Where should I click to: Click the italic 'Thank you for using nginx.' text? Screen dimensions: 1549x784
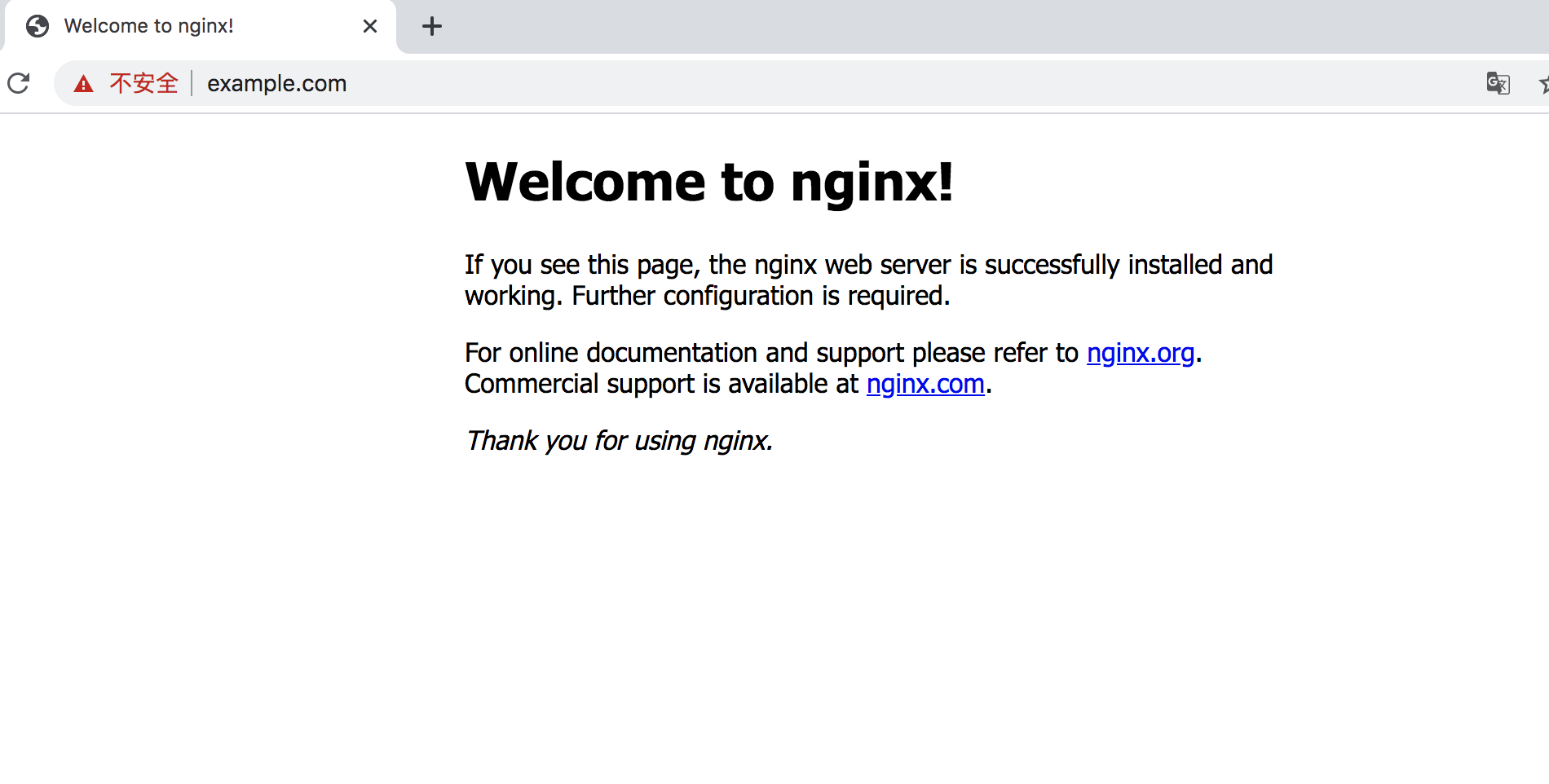click(619, 441)
